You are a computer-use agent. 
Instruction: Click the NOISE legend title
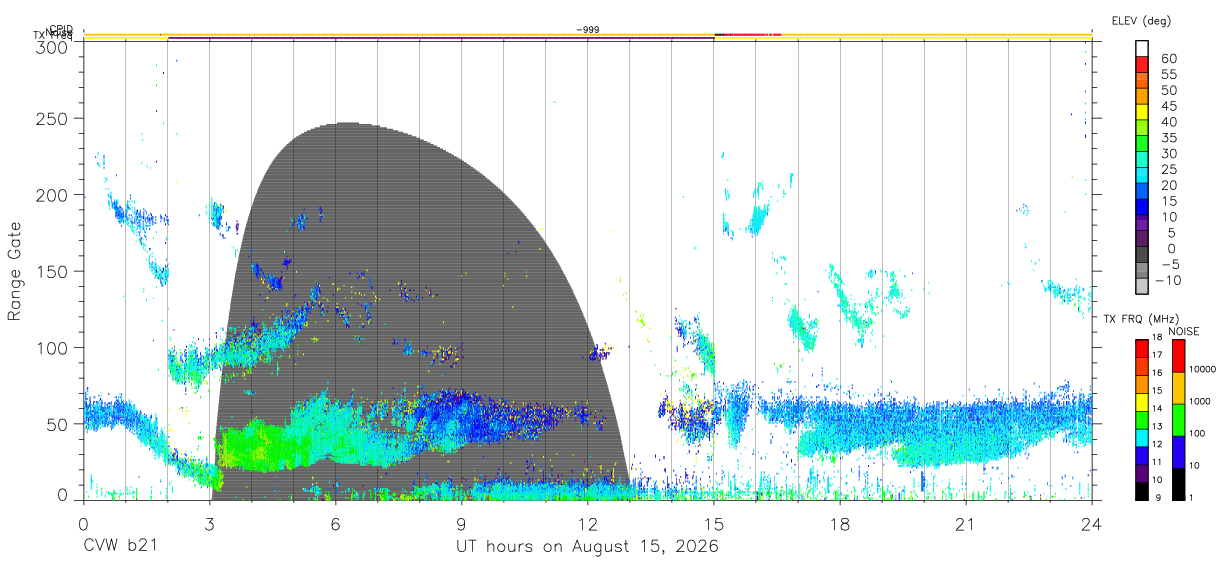click(1185, 331)
